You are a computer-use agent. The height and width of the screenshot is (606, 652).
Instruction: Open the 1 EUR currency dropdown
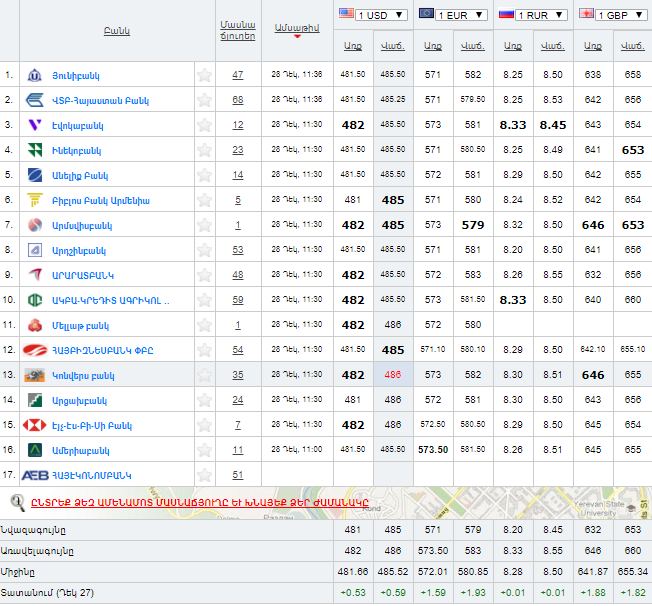tap(461, 15)
